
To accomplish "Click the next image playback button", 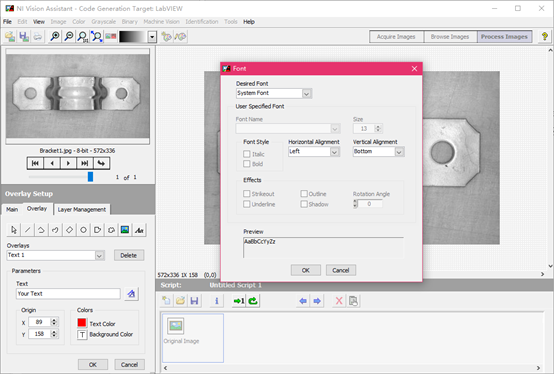I will [x=68, y=163].
